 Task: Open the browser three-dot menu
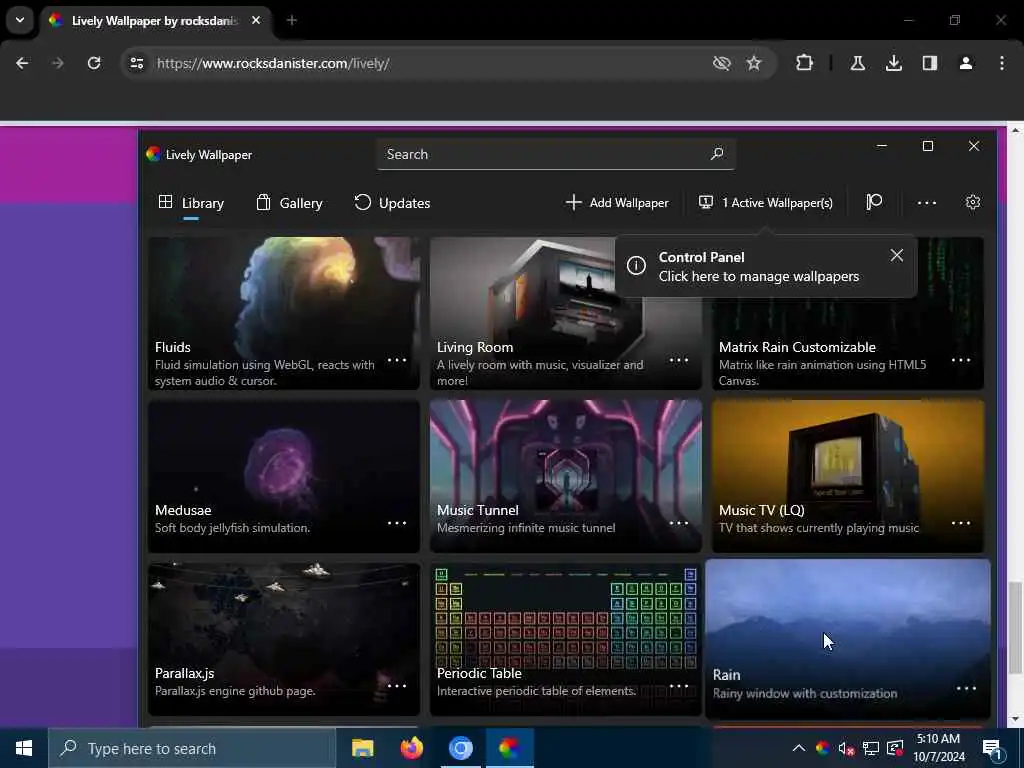[1002, 63]
